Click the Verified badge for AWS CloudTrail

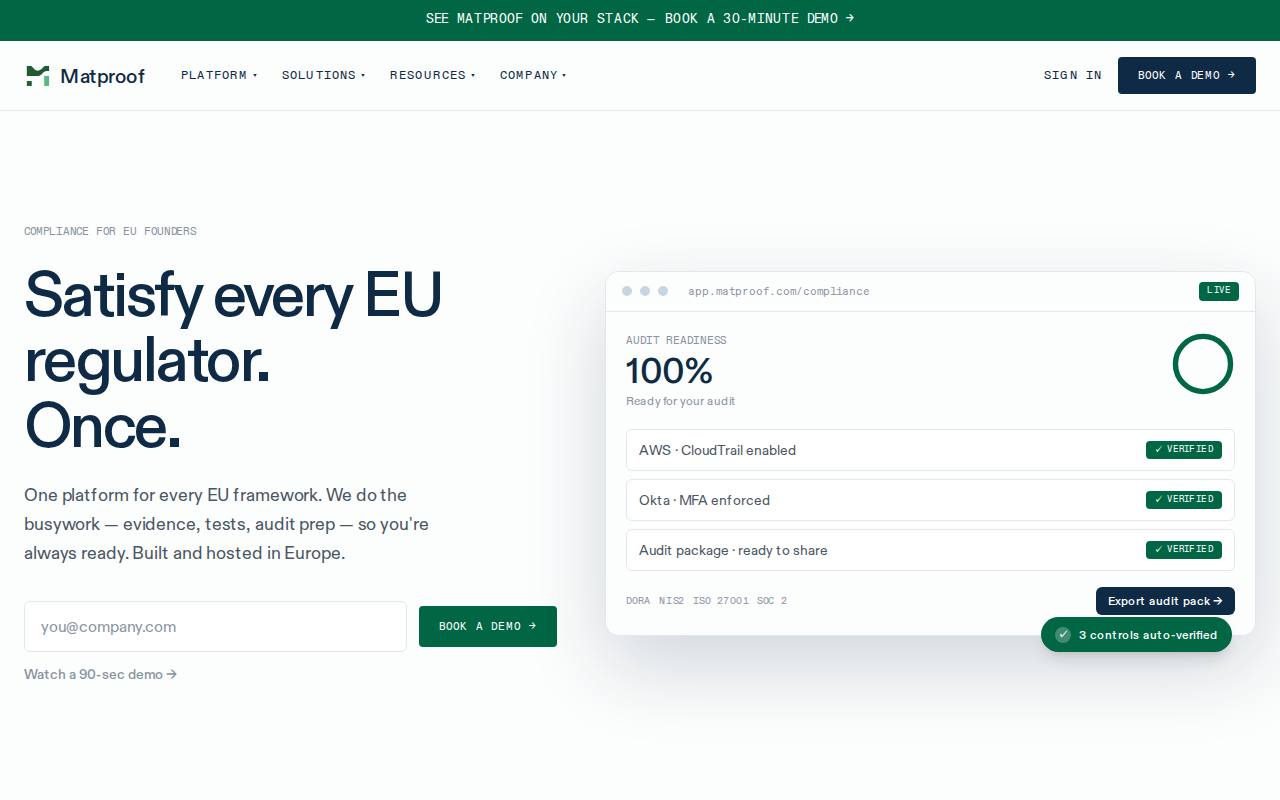point(1184,450)
